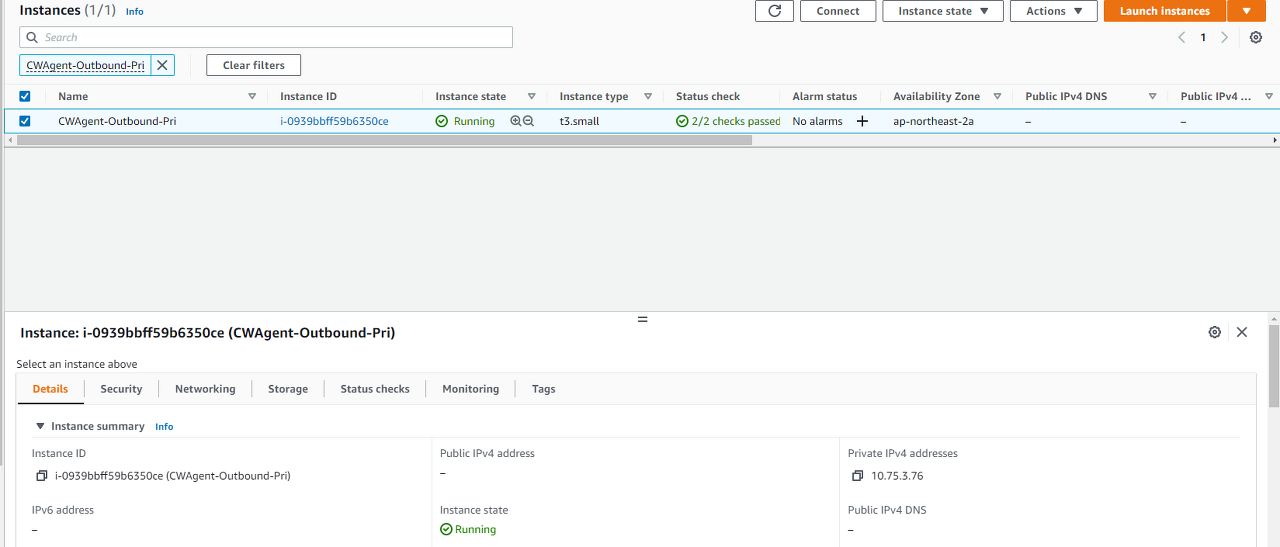This screenshot has height=547, width=1280.
Task: Sort by Availability Zone column arrow
Action: click(997, 96)
